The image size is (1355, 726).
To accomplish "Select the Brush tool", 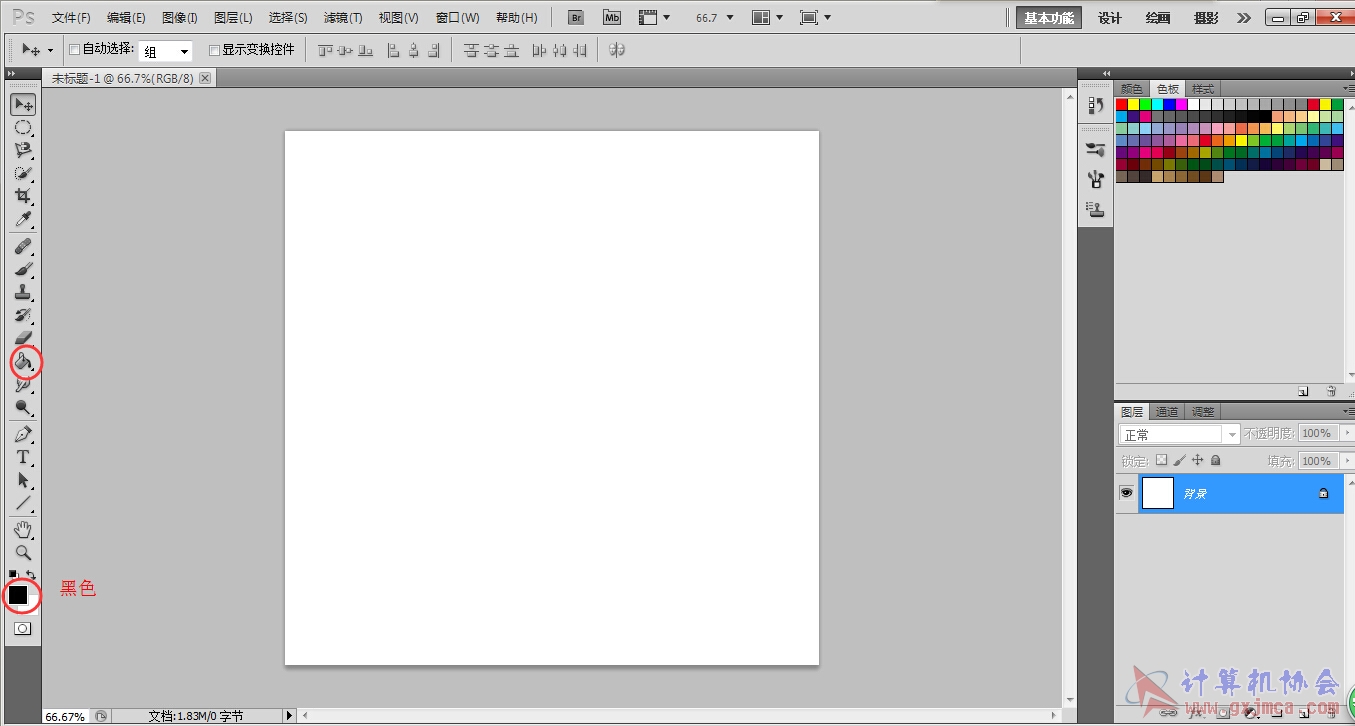I will [23, 269].
